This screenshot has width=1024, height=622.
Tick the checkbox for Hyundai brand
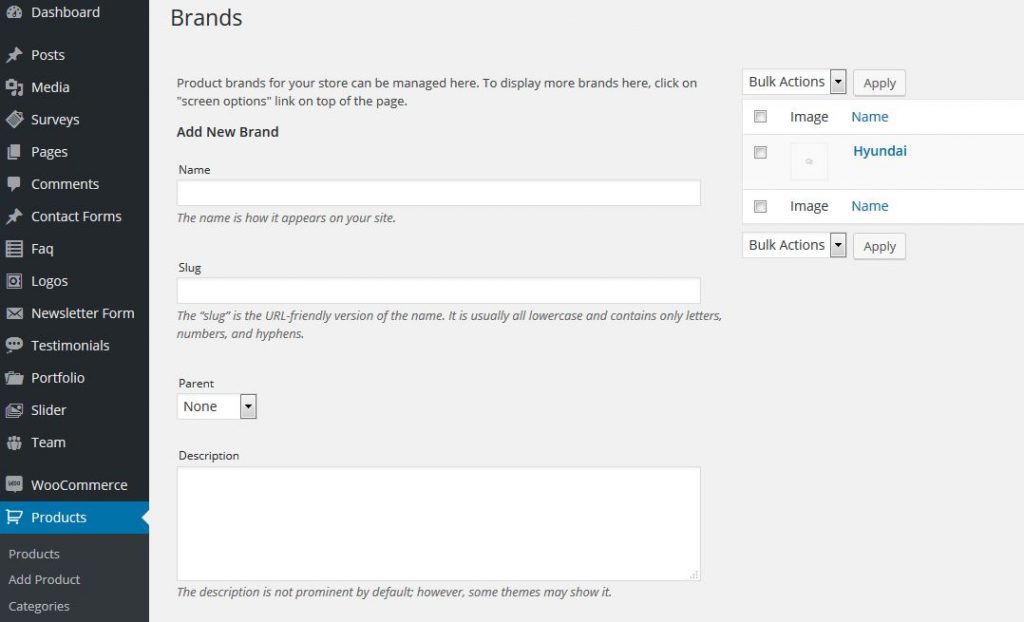tap(760, 152)
